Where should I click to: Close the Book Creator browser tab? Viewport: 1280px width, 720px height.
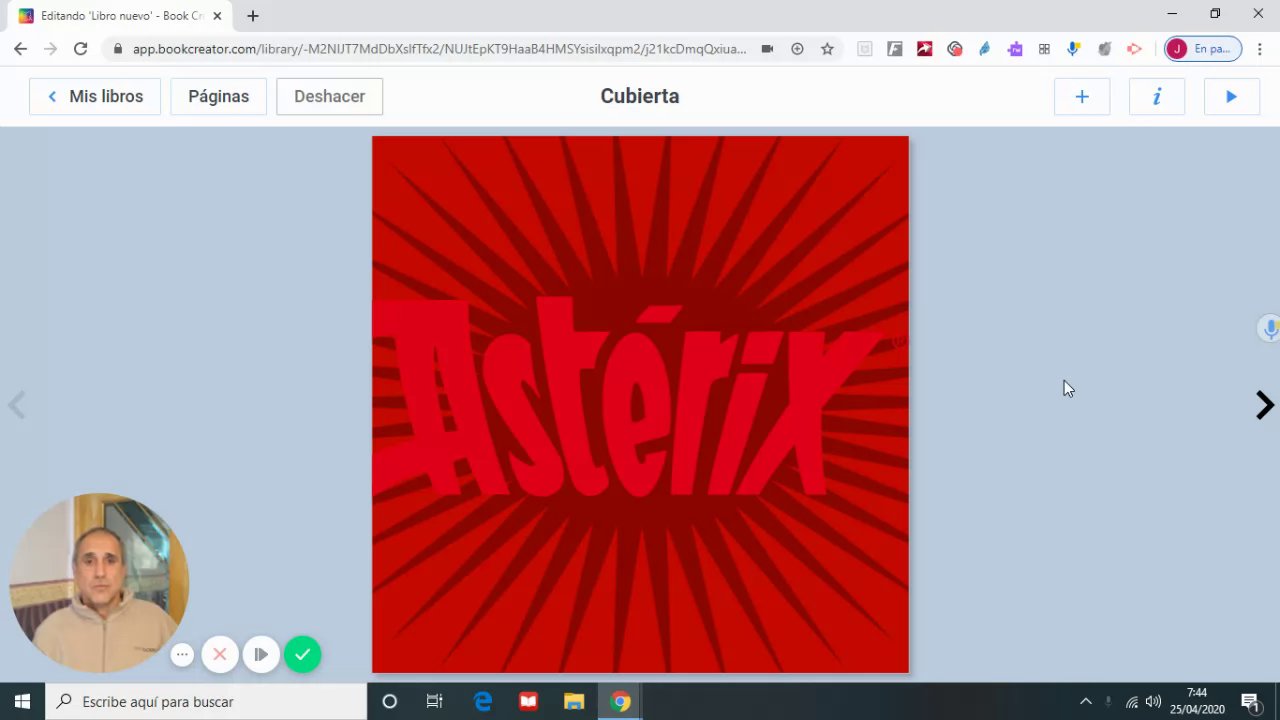(217, 16)
